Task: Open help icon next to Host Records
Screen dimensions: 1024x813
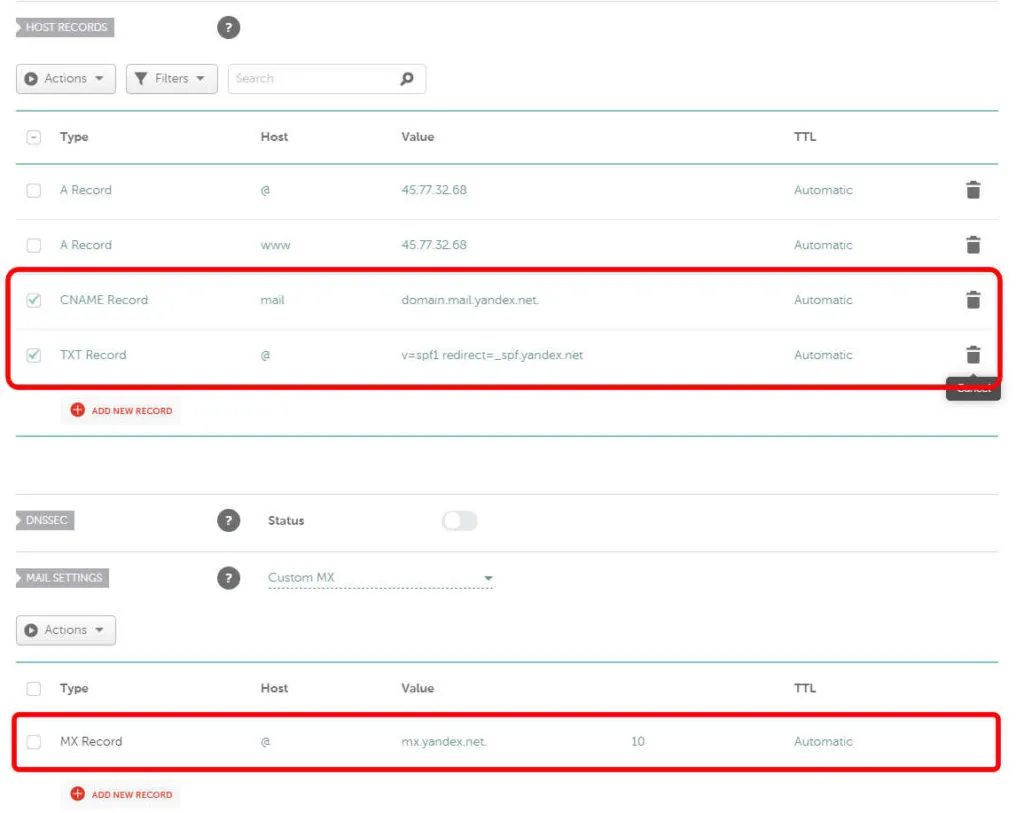Action: click(x=228, y=28)
